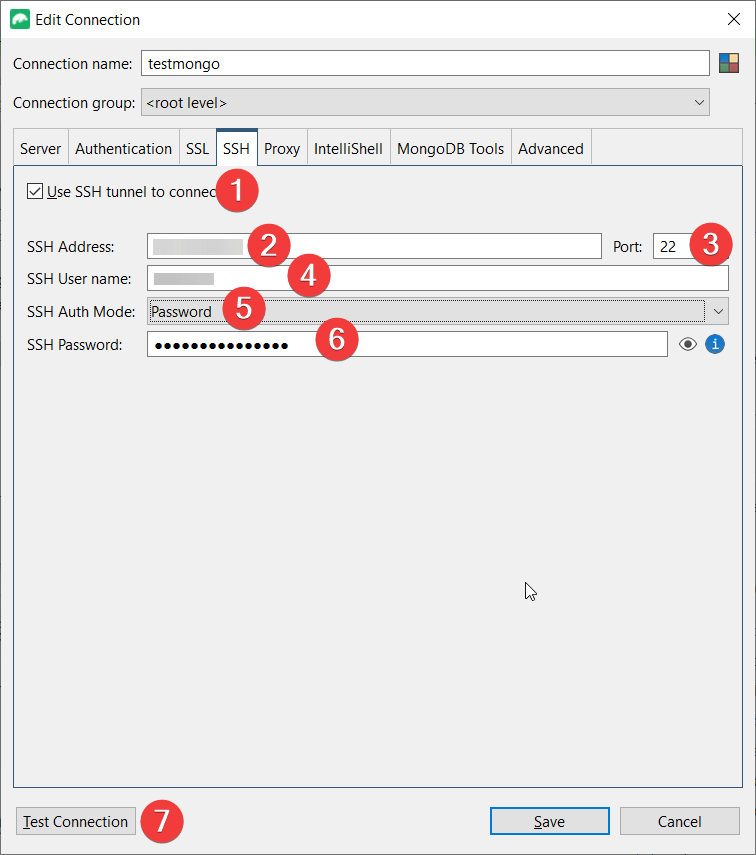
Task: Toggle Use SSH tunnel checkbox
Action: click(36, 192)
